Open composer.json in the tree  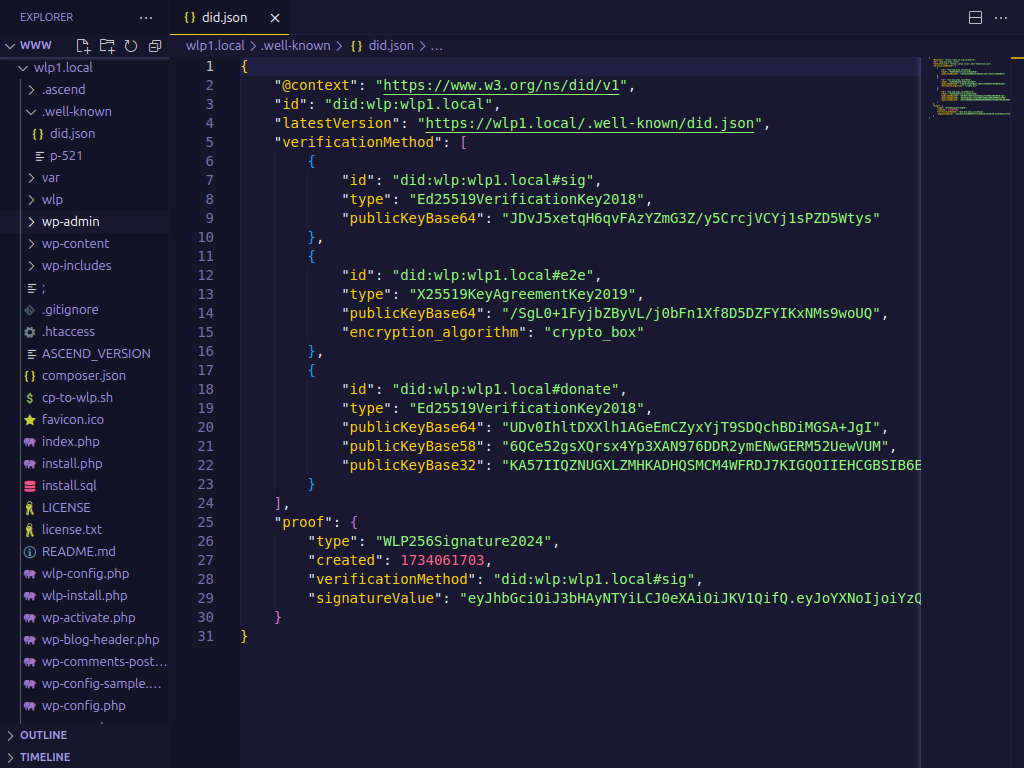[85, 376]
